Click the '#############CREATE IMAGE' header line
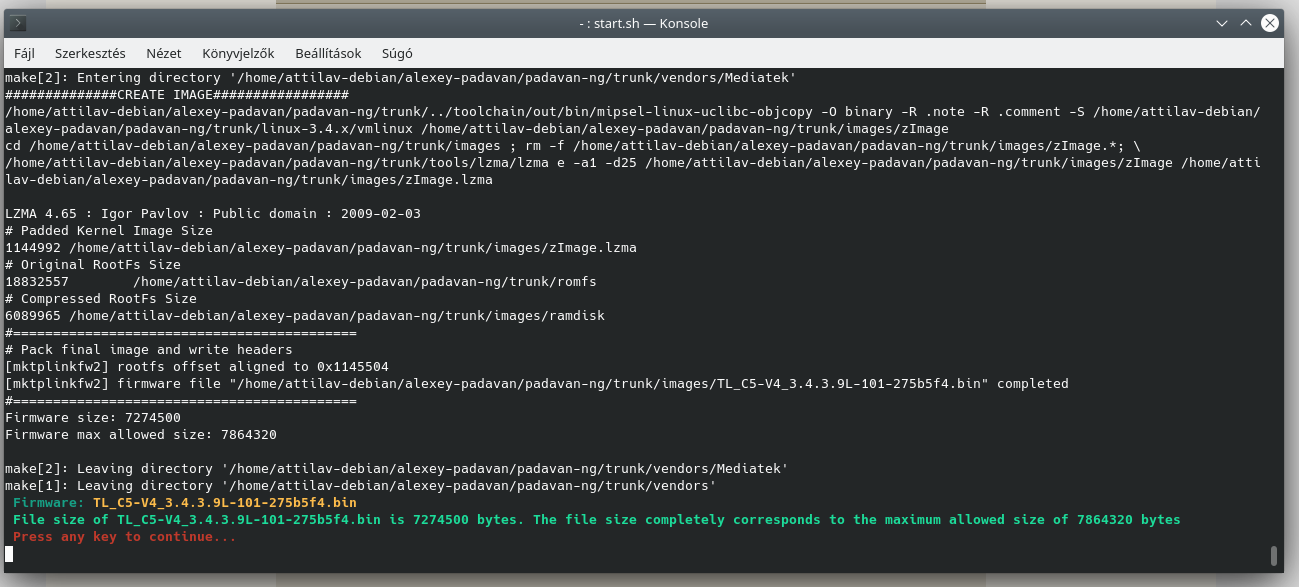The image size is (1299, 587). pyautogui.click(x=177, y=94)
